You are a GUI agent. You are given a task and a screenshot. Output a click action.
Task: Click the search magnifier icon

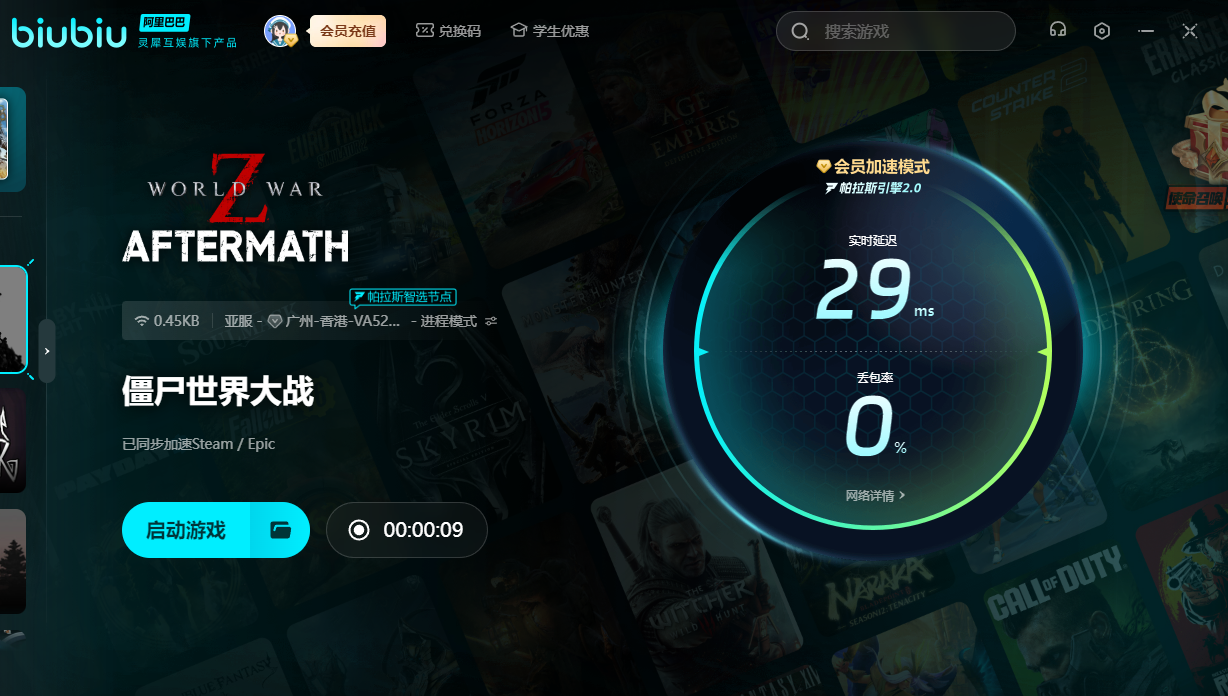[800, 32]
